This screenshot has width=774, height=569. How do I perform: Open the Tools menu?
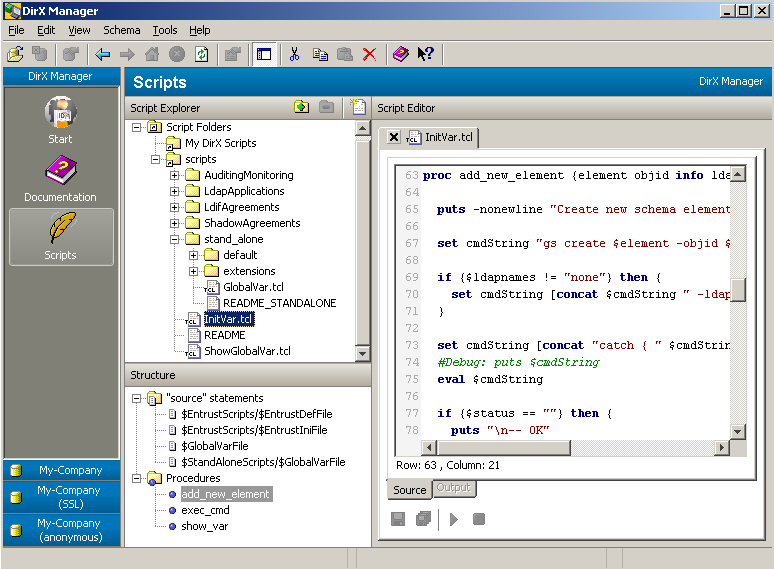click(164, 30)
